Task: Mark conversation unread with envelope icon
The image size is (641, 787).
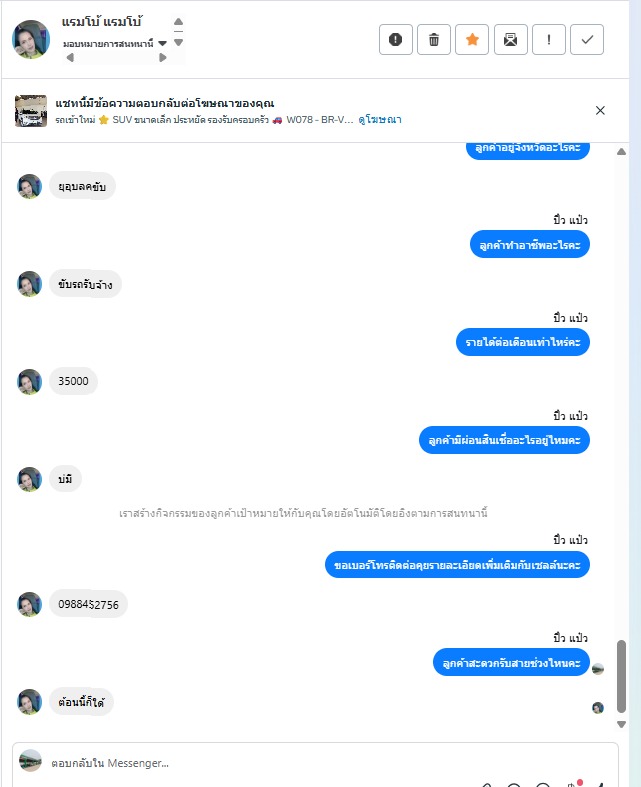Action: pyautogui.click(x=510, y=39)
